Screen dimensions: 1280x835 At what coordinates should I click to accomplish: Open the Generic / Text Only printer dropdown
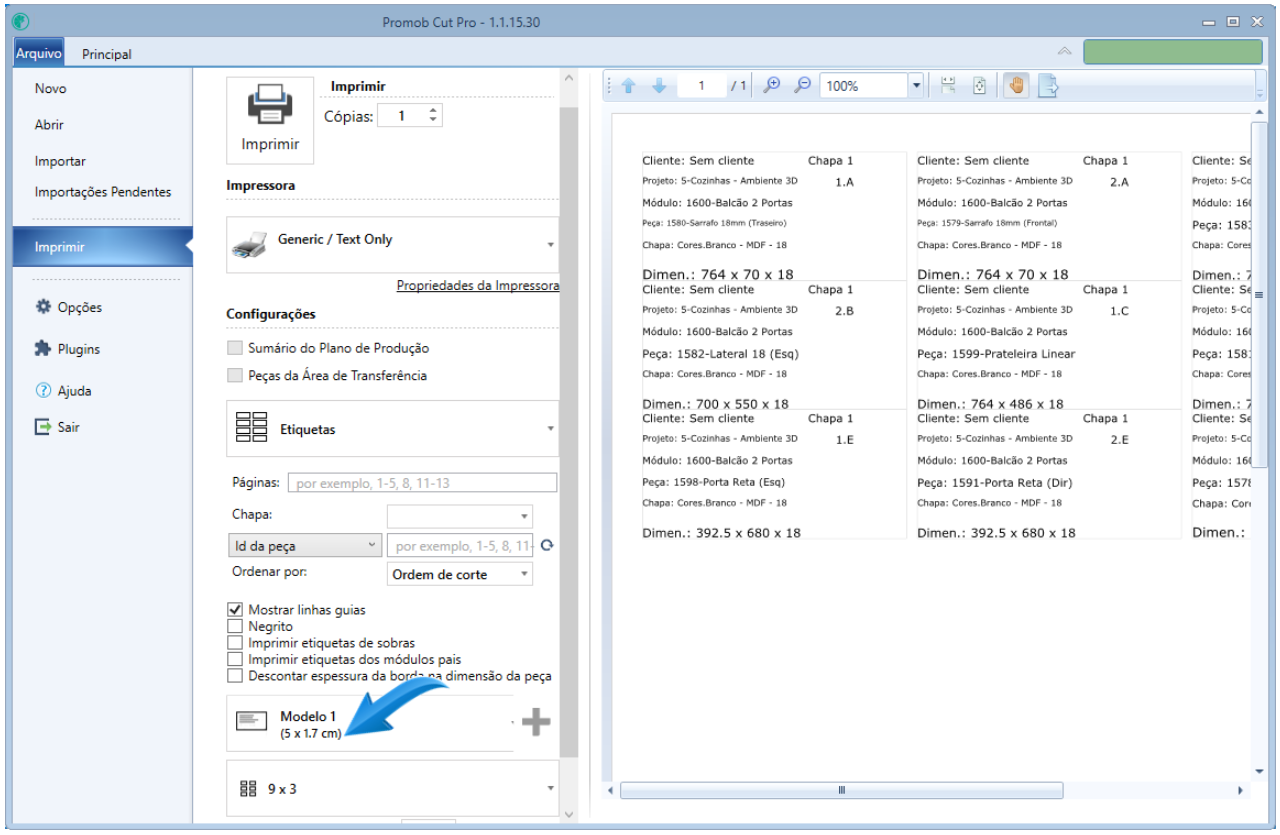point(392,244)
